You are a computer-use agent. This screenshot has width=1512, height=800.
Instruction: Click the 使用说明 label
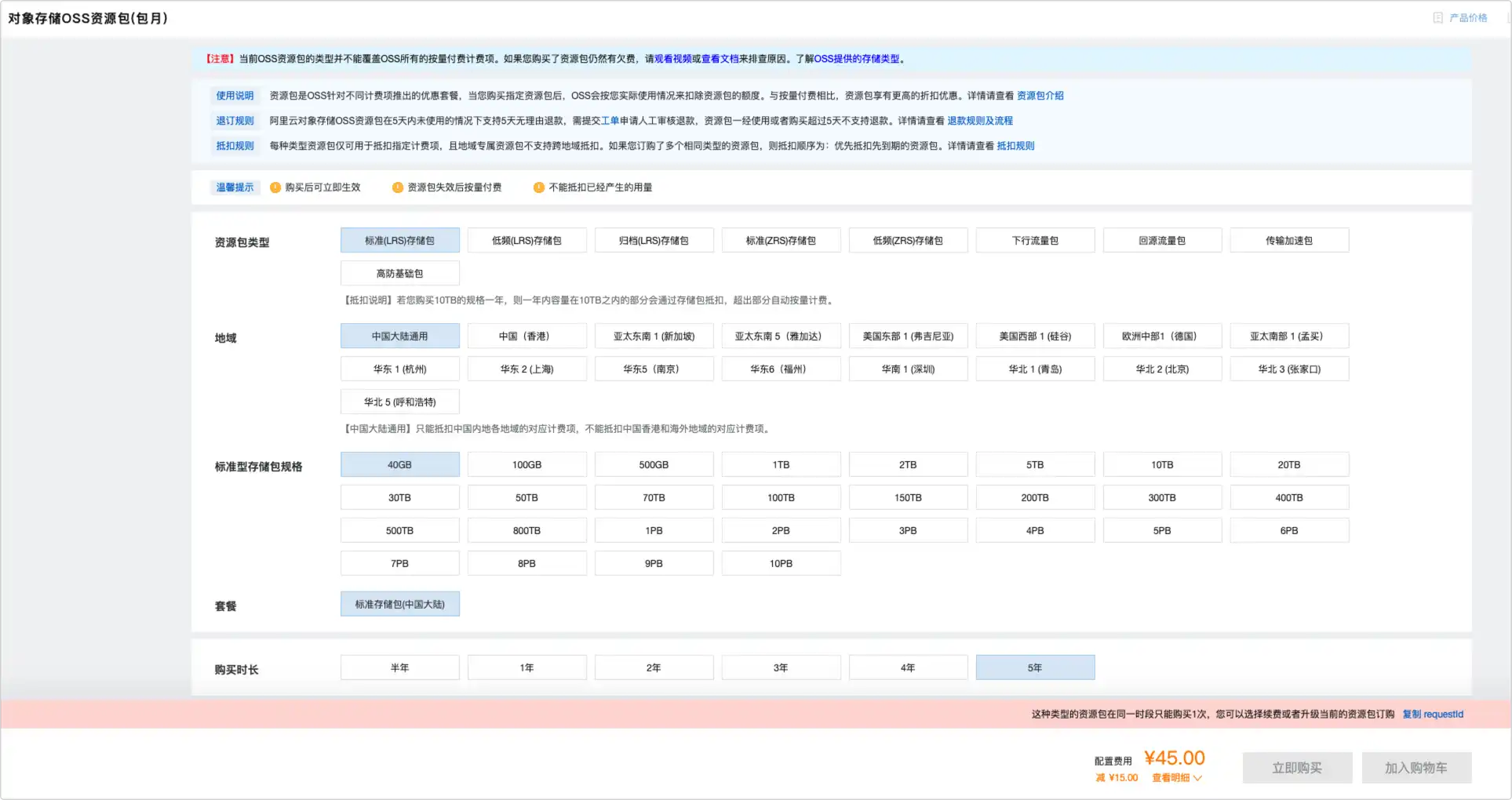pyautogui.click(x=235, y=96)
